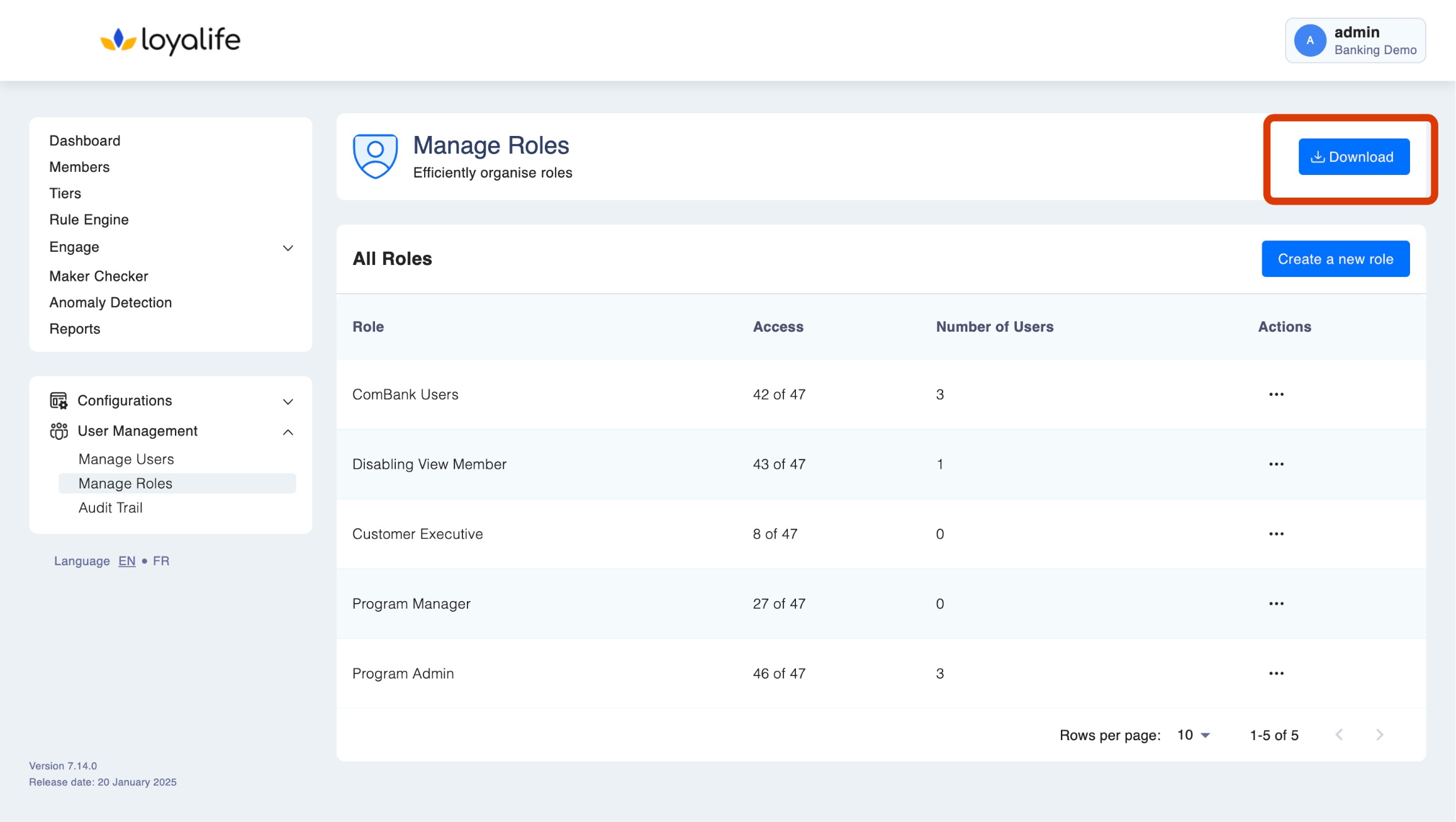Click Create a new role button
The image size is (1456, 822).
pos(1335,259)
